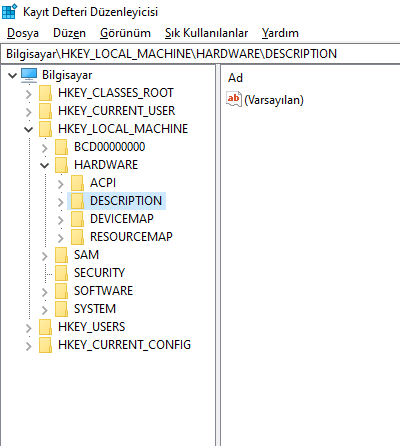Select the SYSTEM label
The width and height of the screenshot is (400, 446).
pos(95,309)
